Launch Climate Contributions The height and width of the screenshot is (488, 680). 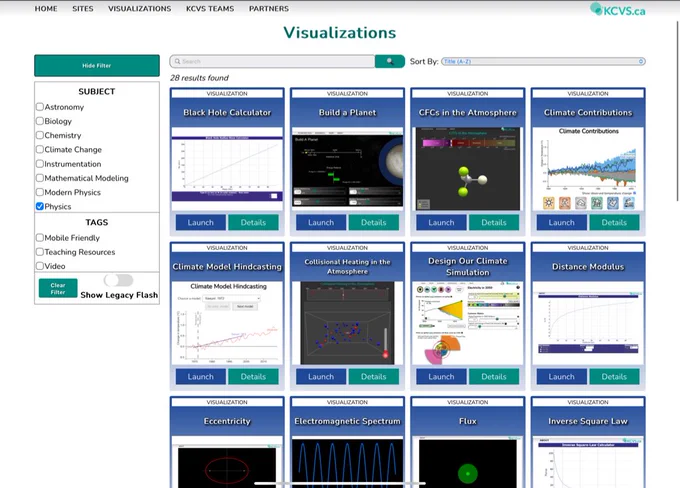tap(562, 223)
